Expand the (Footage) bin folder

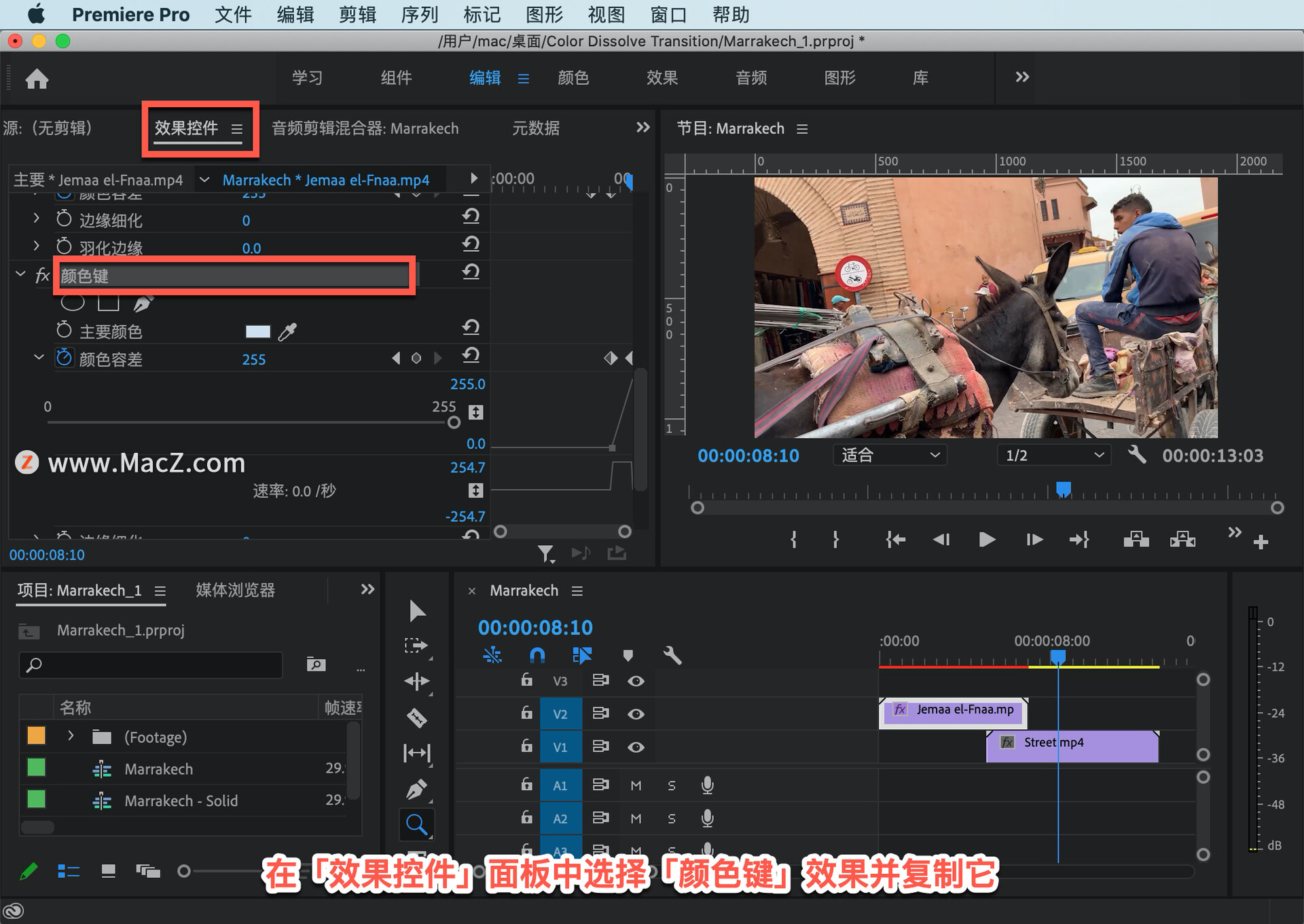click(70, 736)
